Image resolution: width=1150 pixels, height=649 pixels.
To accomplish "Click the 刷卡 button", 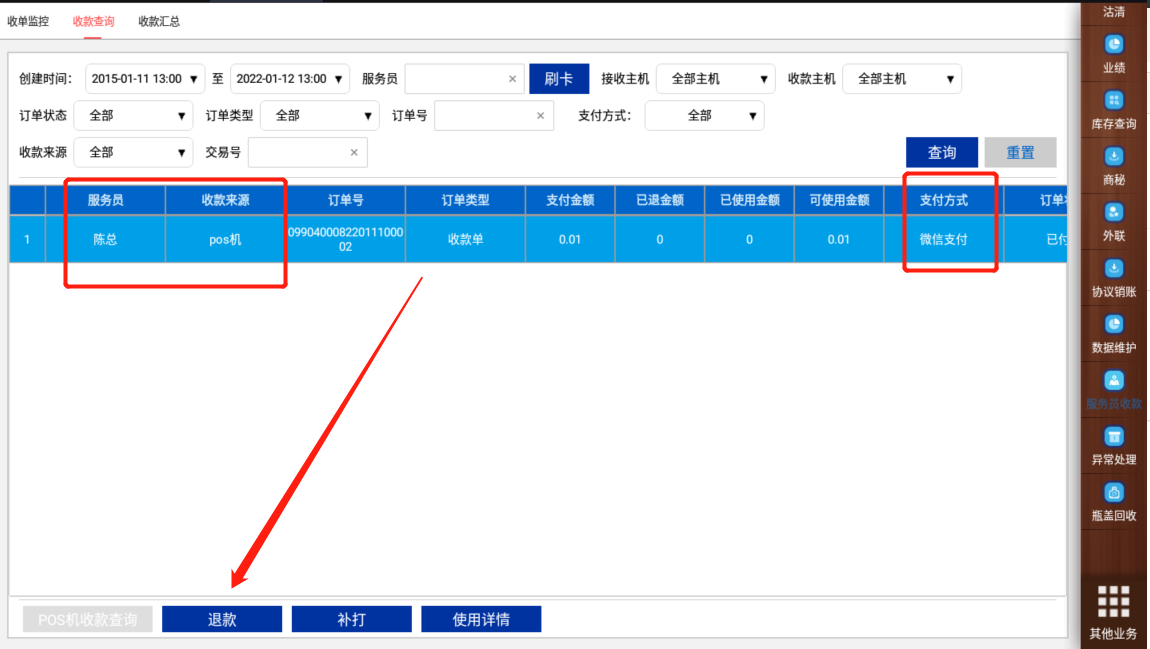I will [x=559, y=79].
